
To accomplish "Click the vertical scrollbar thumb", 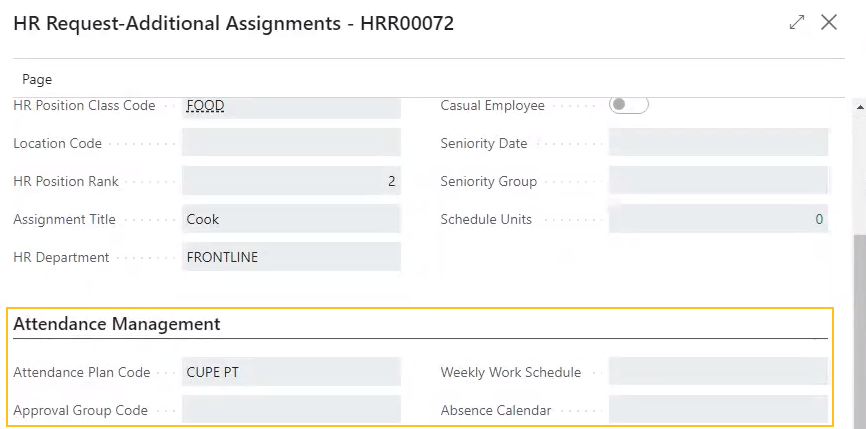I will coord(858,330).
